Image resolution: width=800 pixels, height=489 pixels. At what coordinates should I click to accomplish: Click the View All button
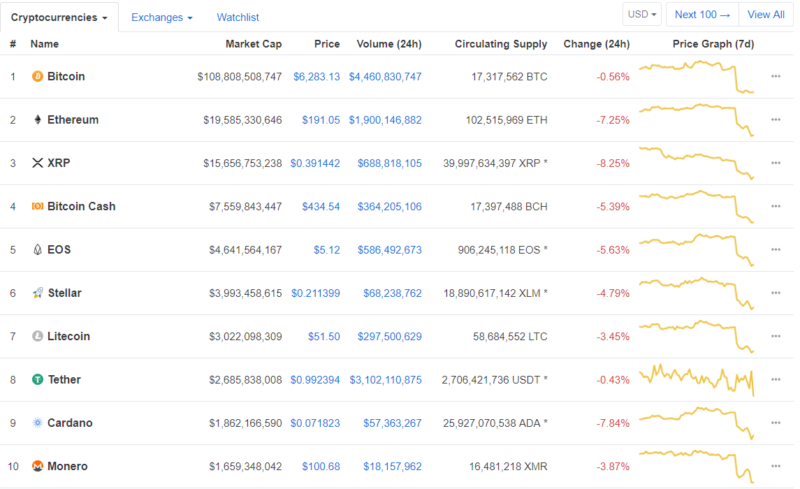(766, 14)
